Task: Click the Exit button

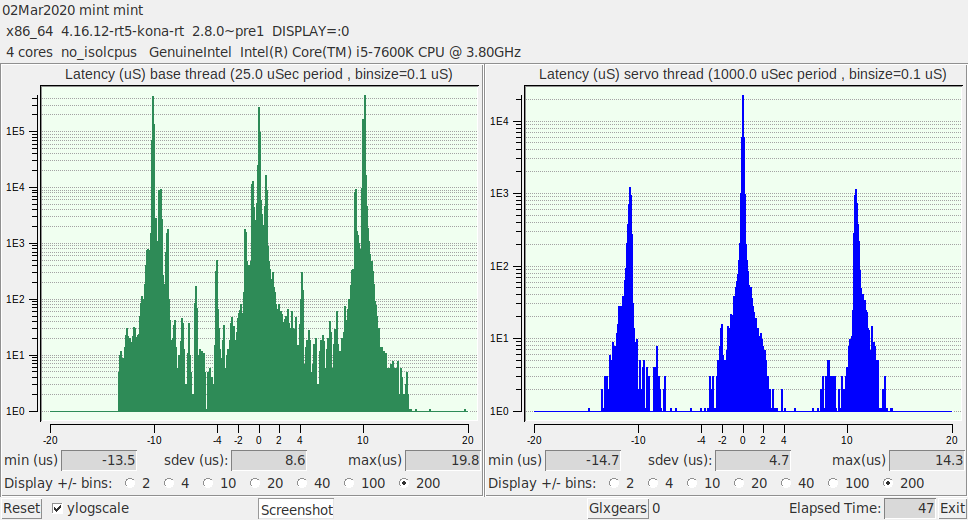Action: coord(952,508)
